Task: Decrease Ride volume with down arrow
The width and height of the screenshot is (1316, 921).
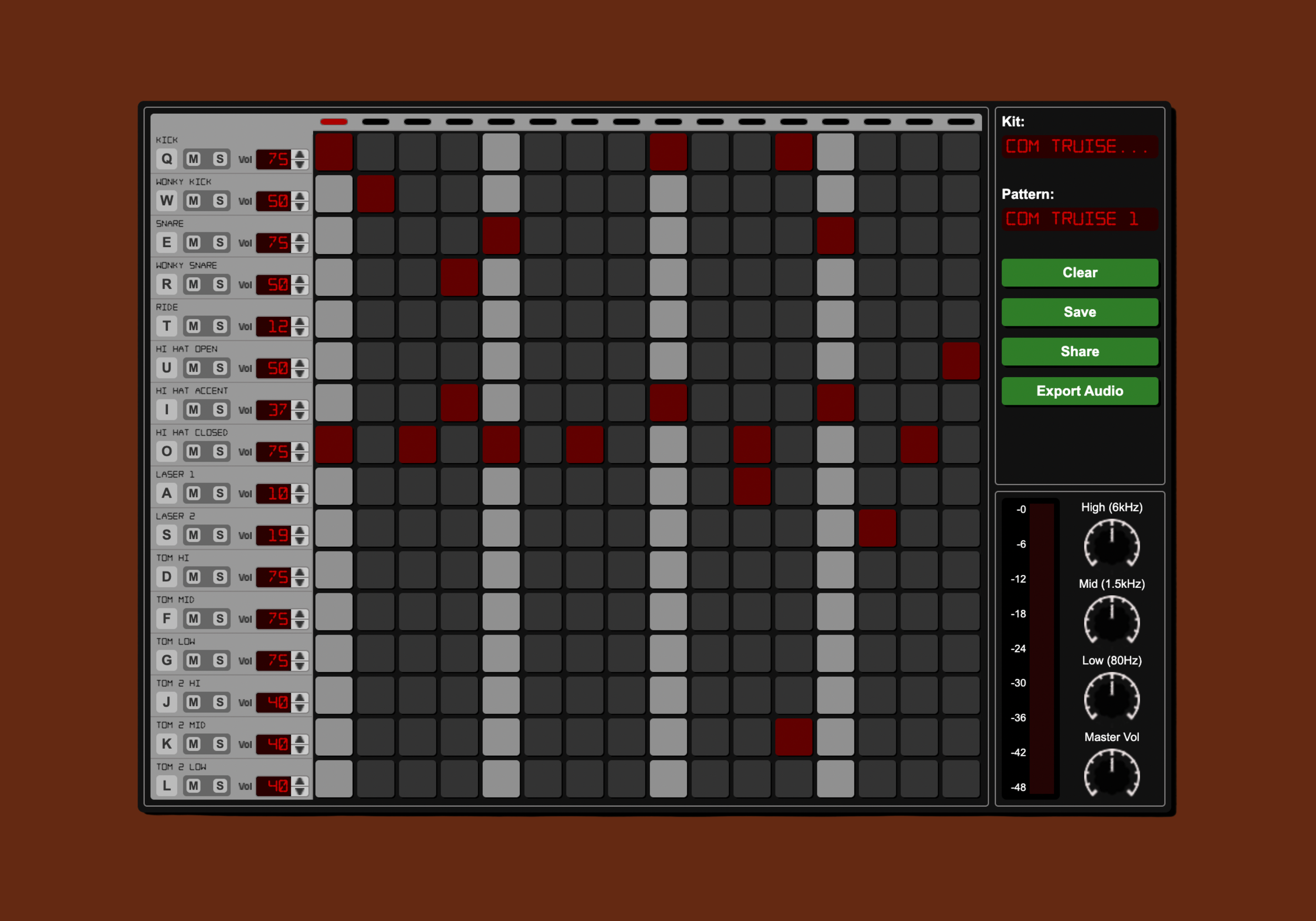Action: pos(300,332)
